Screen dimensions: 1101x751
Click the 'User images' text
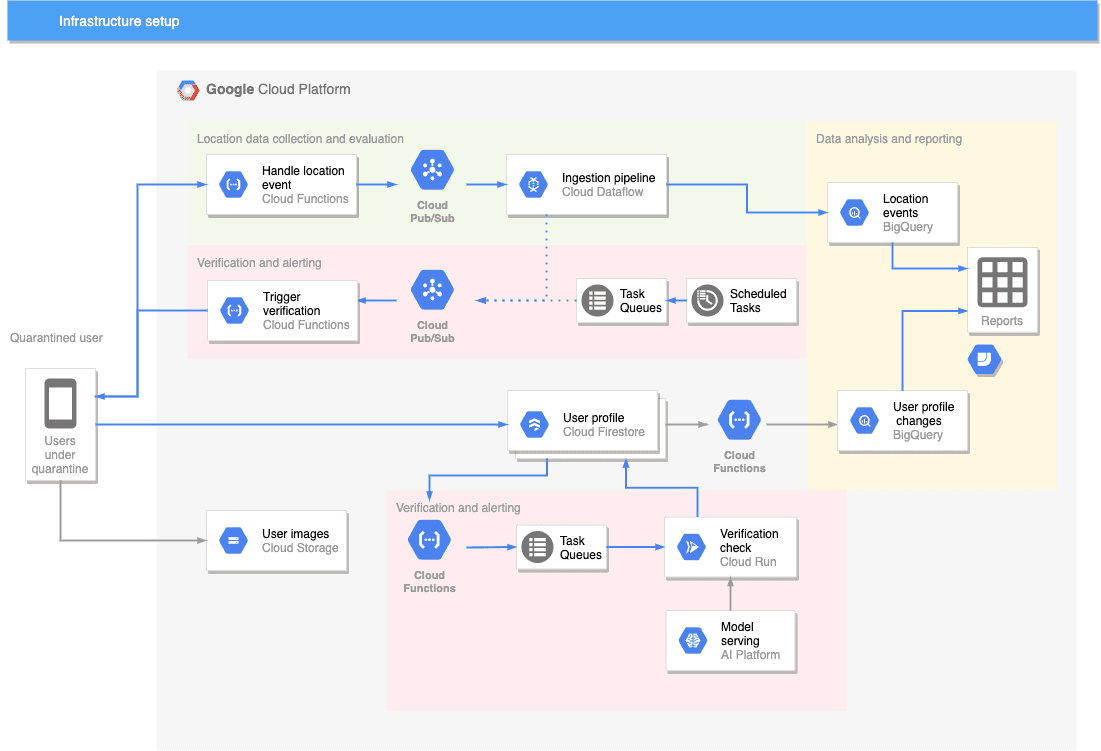coord(296,534)
